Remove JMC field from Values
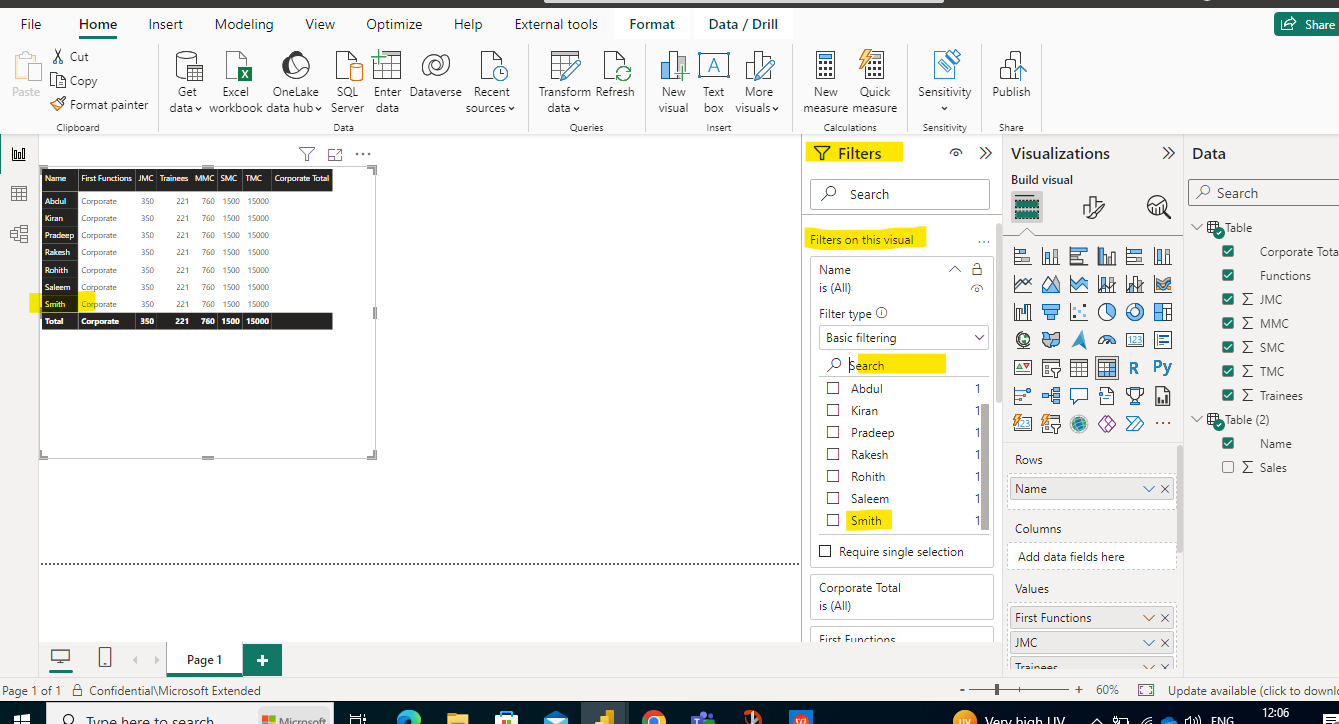This screenshot has width=1339, height=724. 1165,643
